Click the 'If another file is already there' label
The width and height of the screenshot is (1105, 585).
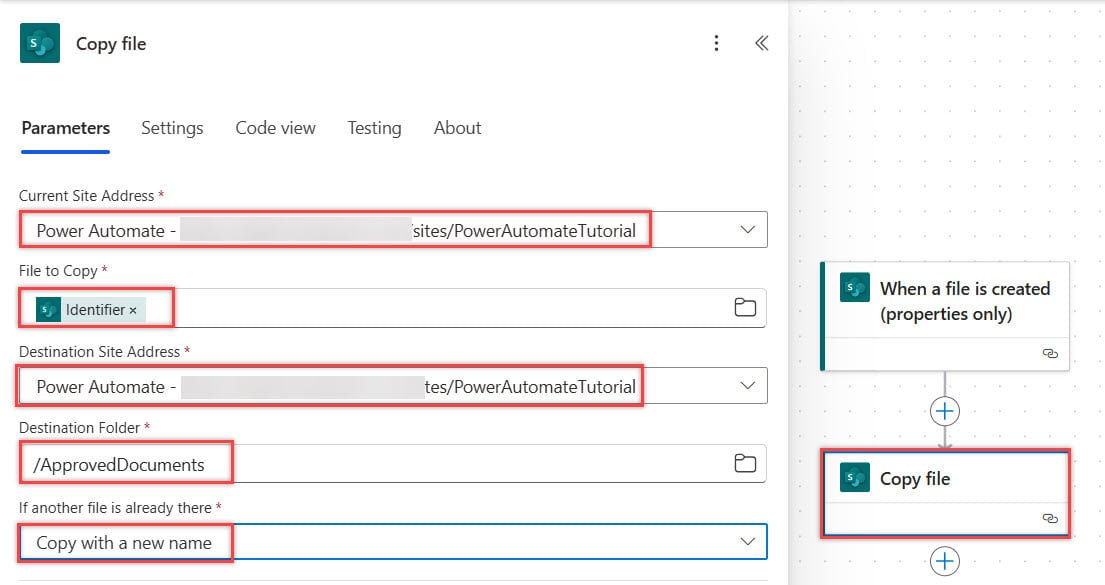(115, 507)
